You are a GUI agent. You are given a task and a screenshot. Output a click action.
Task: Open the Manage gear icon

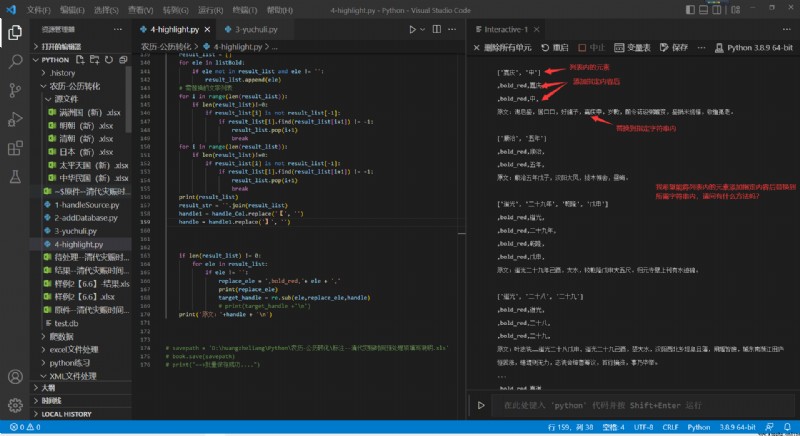[x=15, y=405]
